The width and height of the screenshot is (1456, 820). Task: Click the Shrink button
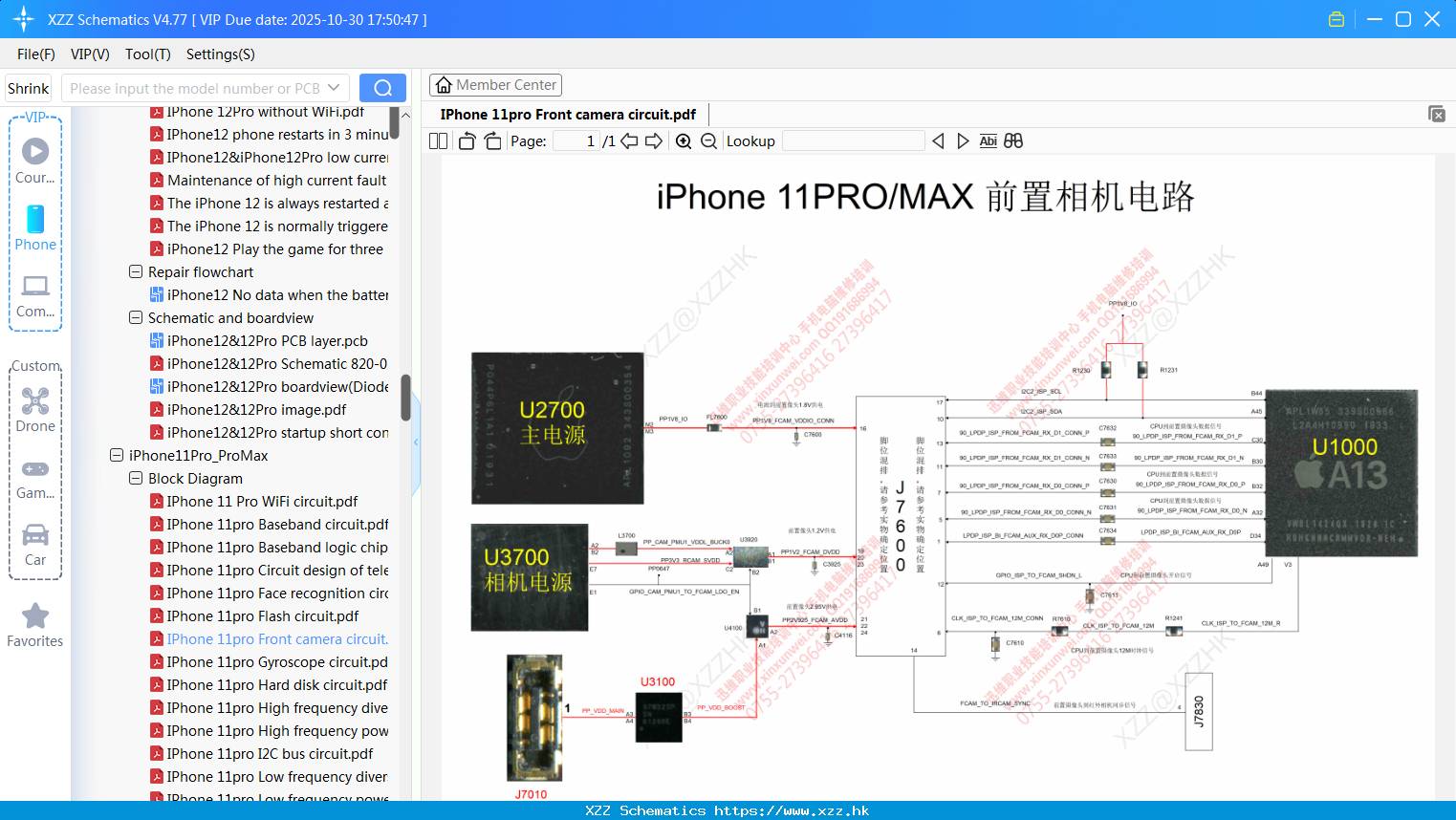(x=29, y=88)
